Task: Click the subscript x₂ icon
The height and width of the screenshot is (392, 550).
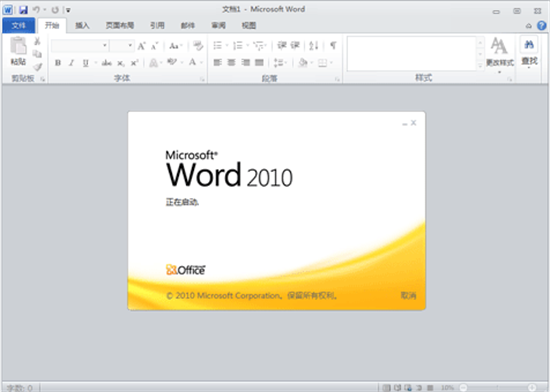Action: pos(121,63)
